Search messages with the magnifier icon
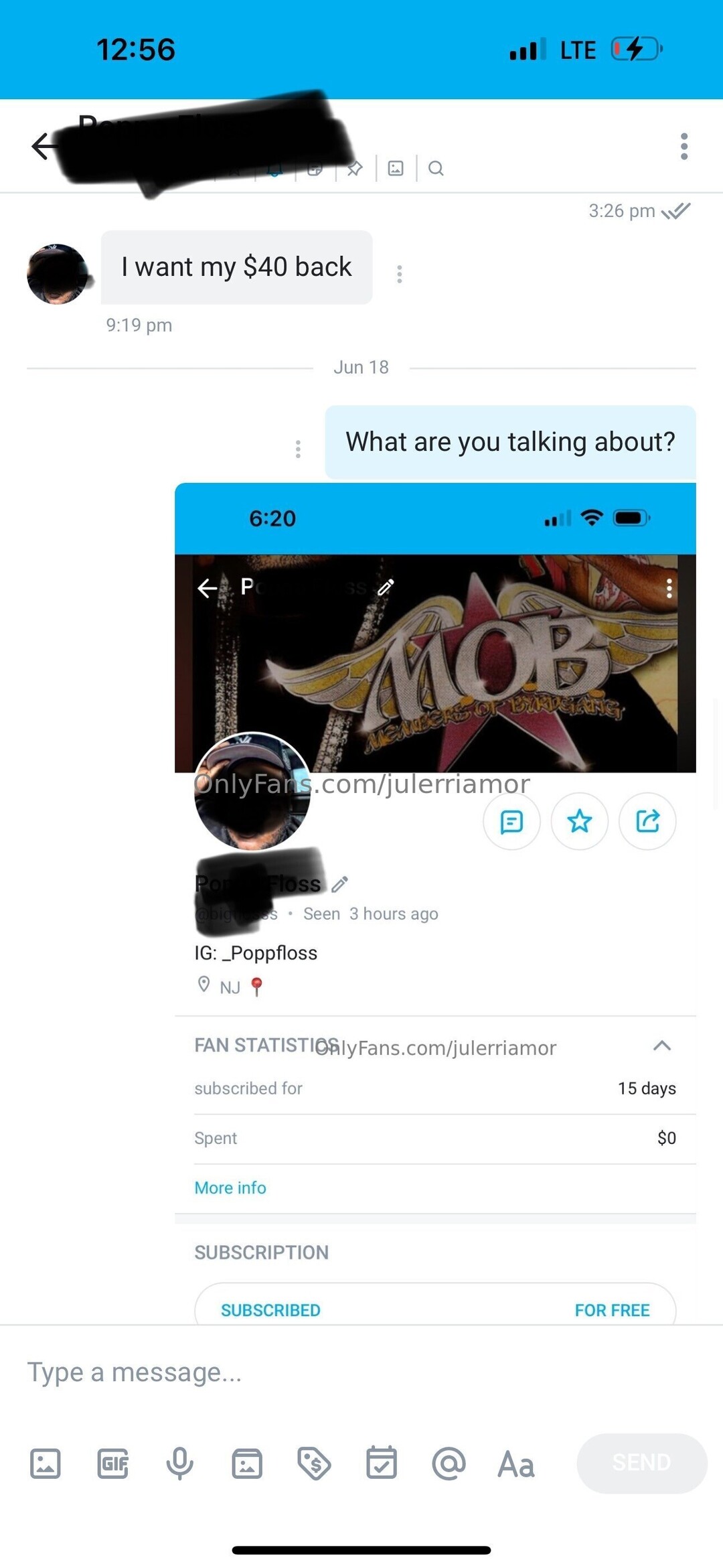This screenshot has width=723, height=1568. [x=436, y=168]
